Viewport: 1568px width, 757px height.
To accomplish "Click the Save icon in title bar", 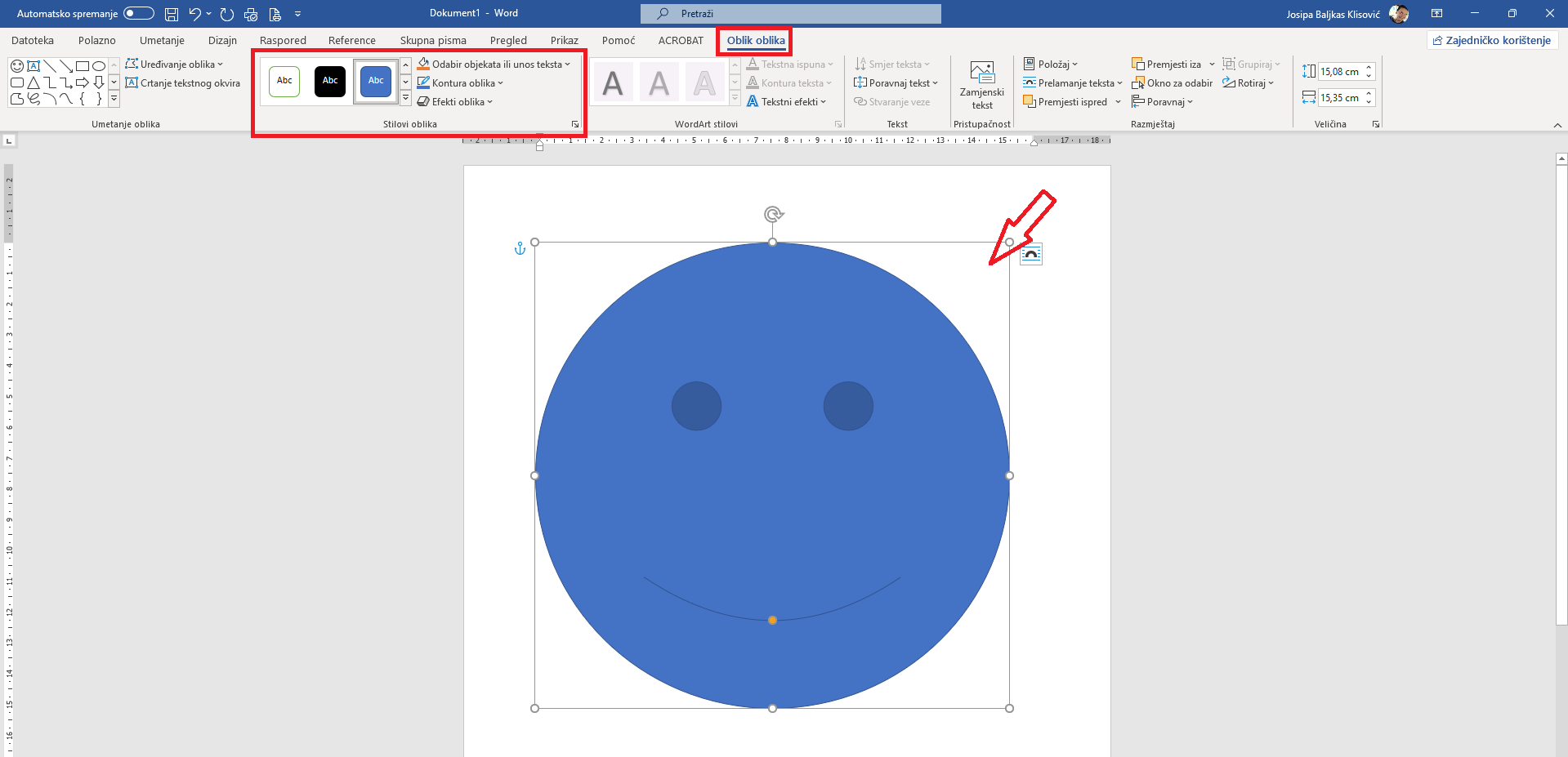I will (x=172, y=14).
